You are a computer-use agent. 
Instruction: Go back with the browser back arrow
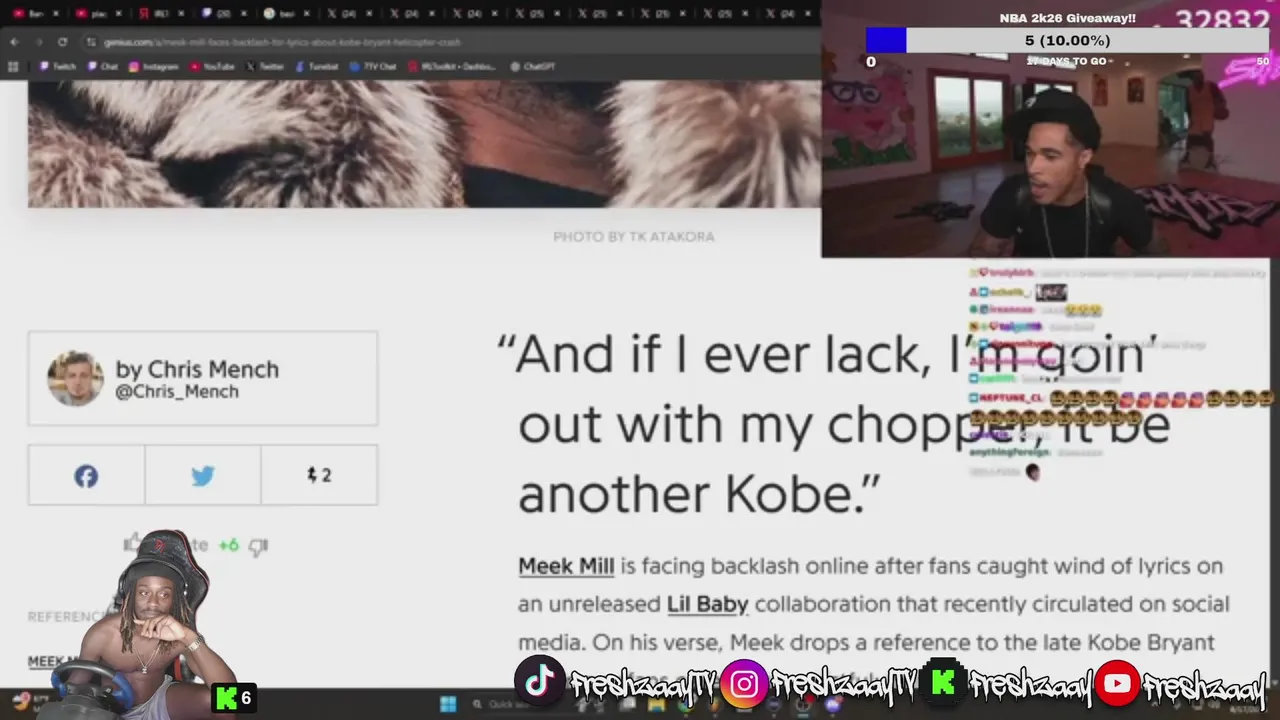click(x=14, y=42)
